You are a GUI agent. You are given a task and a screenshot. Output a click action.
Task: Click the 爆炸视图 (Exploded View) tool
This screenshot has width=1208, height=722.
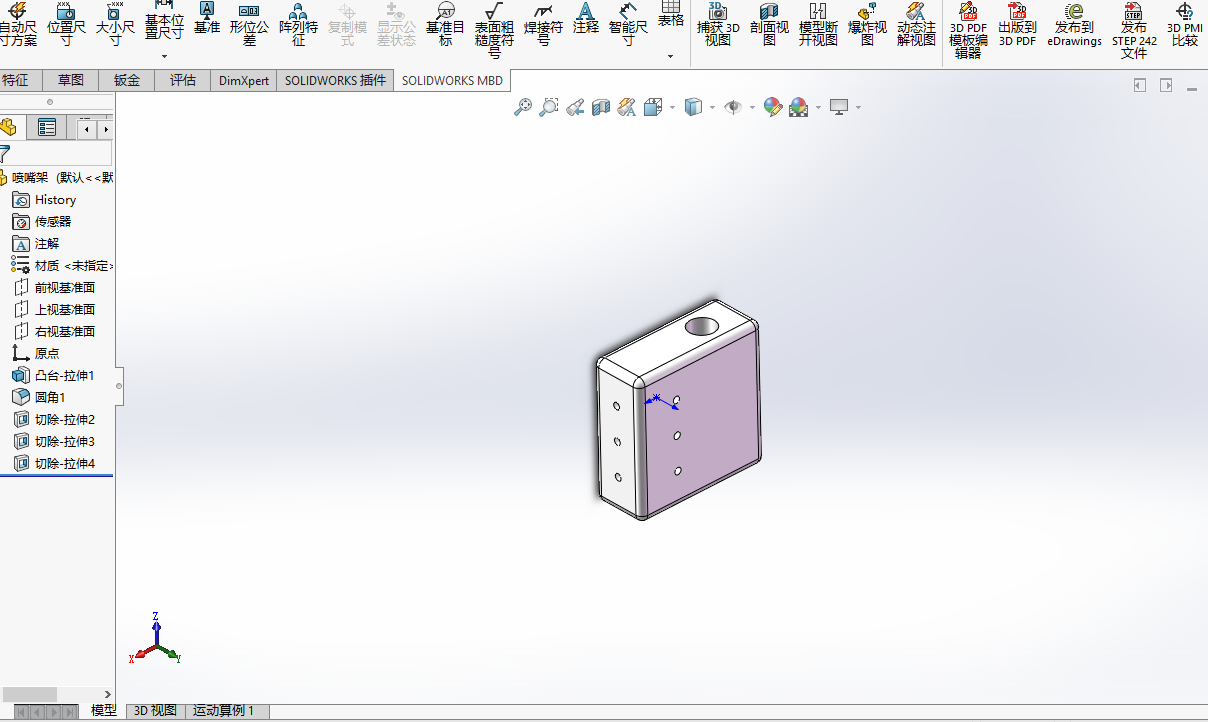tap(867, 25)
